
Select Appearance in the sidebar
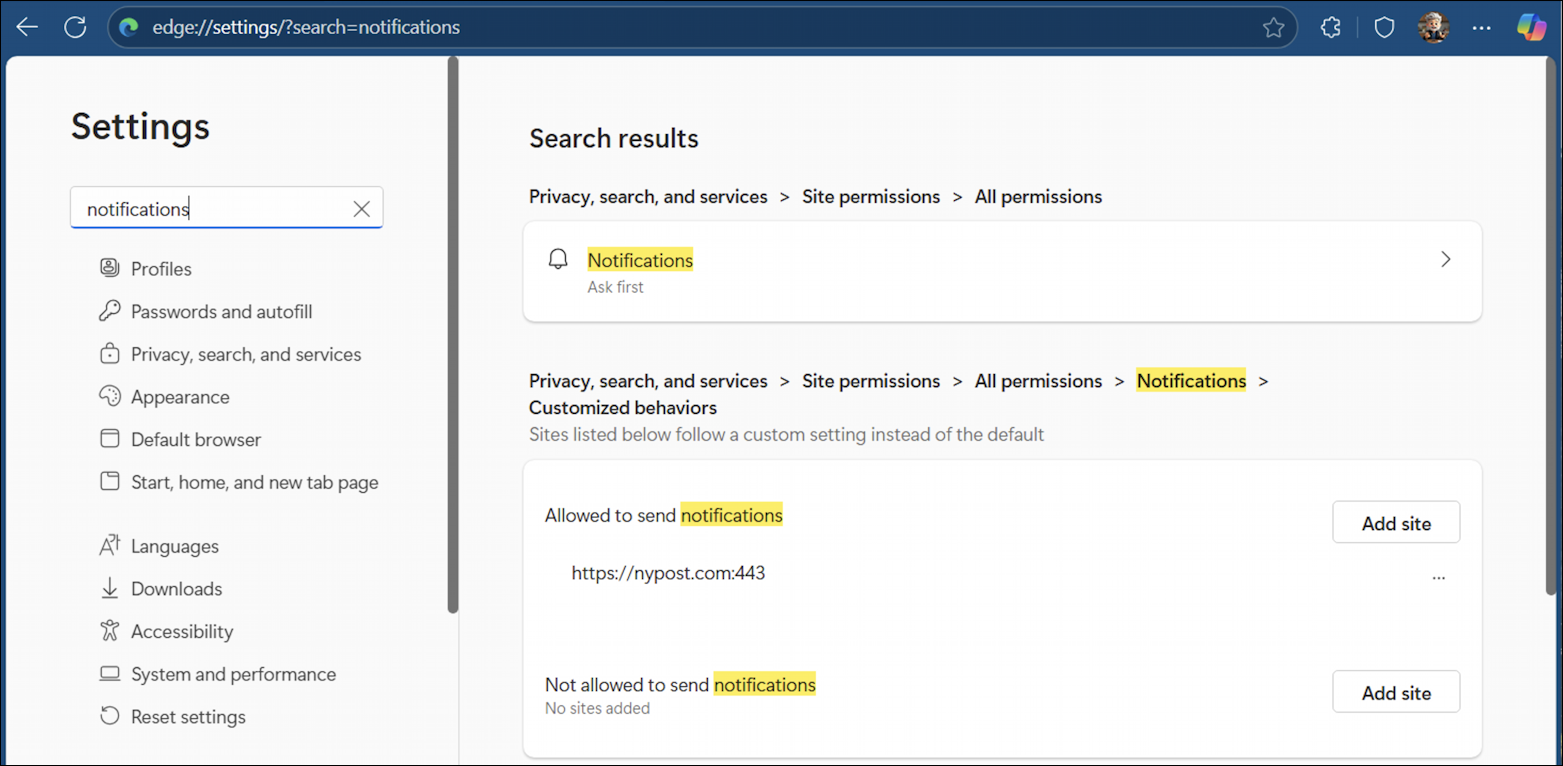coord(180,397)
